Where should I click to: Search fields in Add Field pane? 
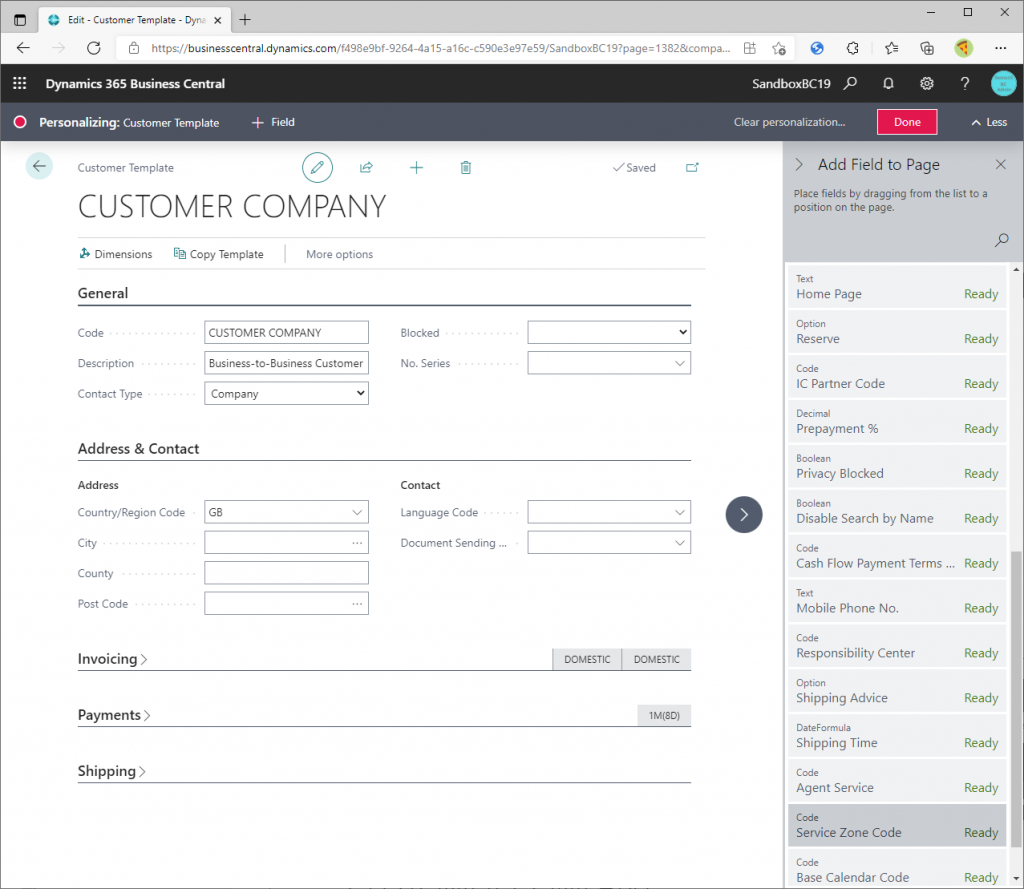tap(1001, 240)
